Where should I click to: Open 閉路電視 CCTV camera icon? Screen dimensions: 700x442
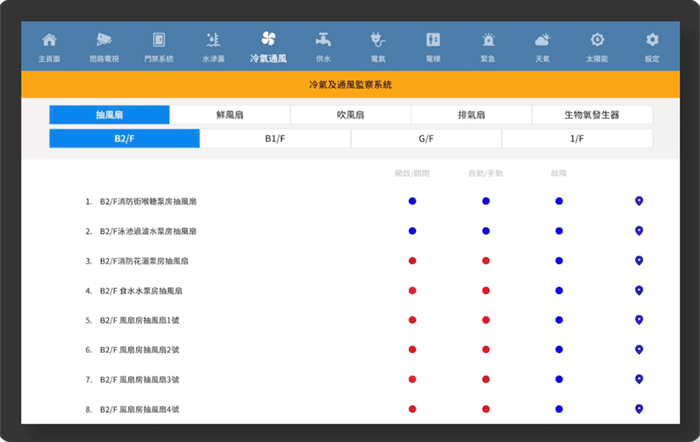click(x=104, y=41)
